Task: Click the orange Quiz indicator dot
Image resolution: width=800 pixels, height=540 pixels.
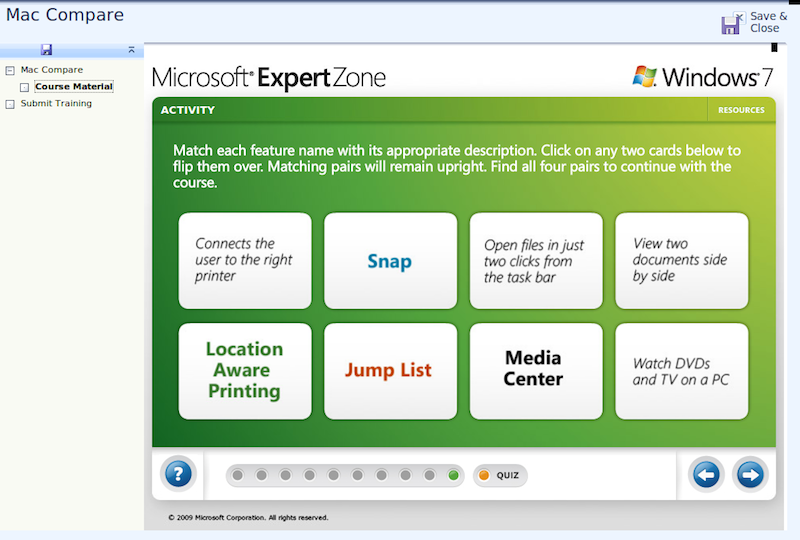Action: pos(484,475)
